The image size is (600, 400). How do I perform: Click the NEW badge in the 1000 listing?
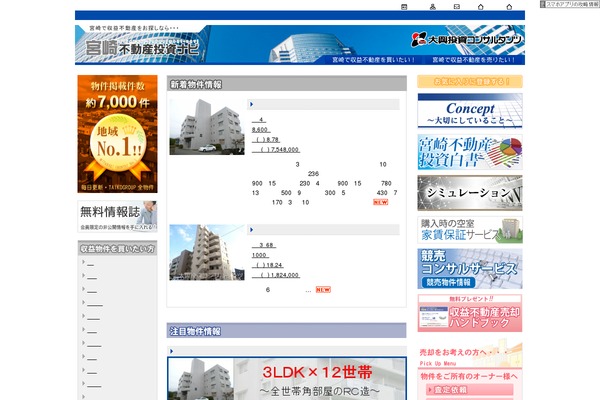coord(323,290)
